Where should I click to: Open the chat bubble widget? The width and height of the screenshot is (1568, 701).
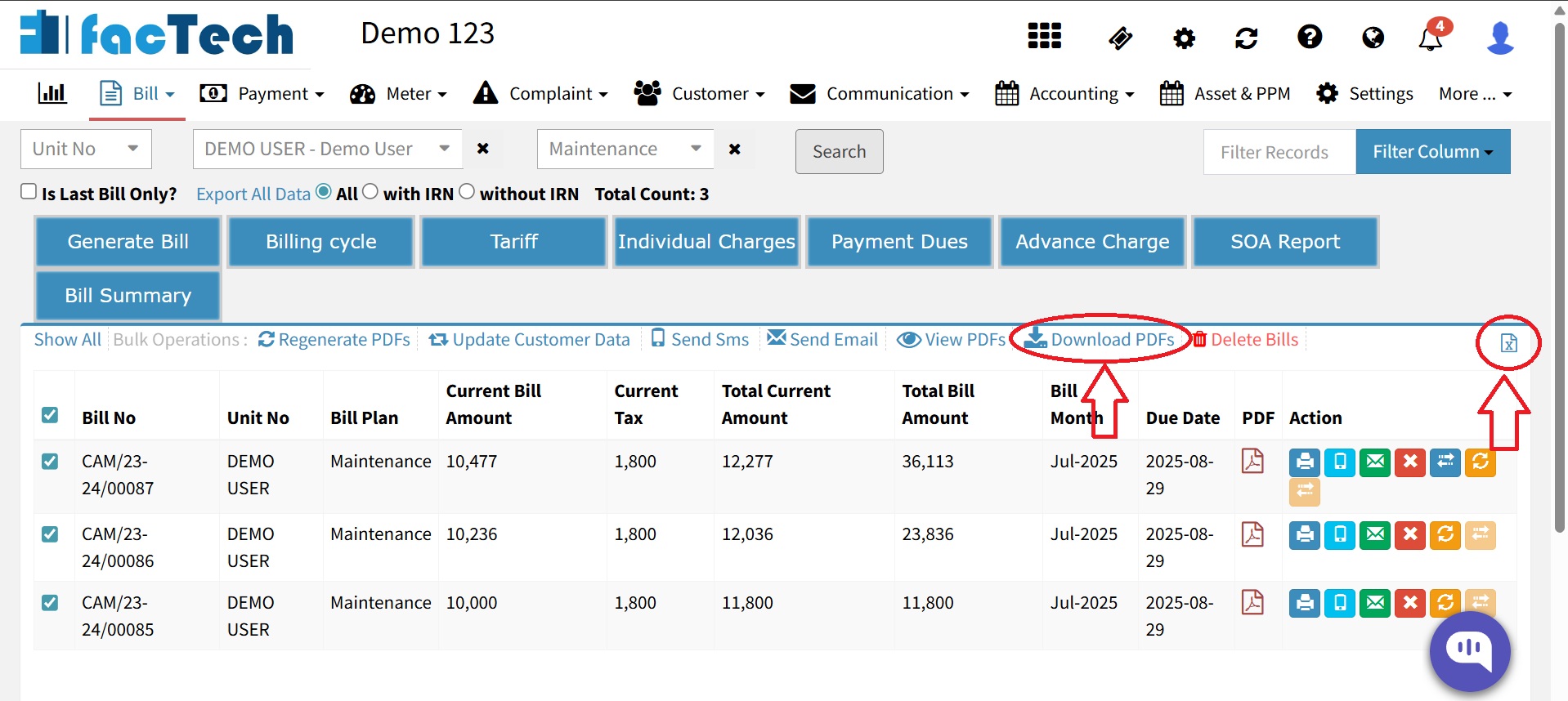(1469, 651)
